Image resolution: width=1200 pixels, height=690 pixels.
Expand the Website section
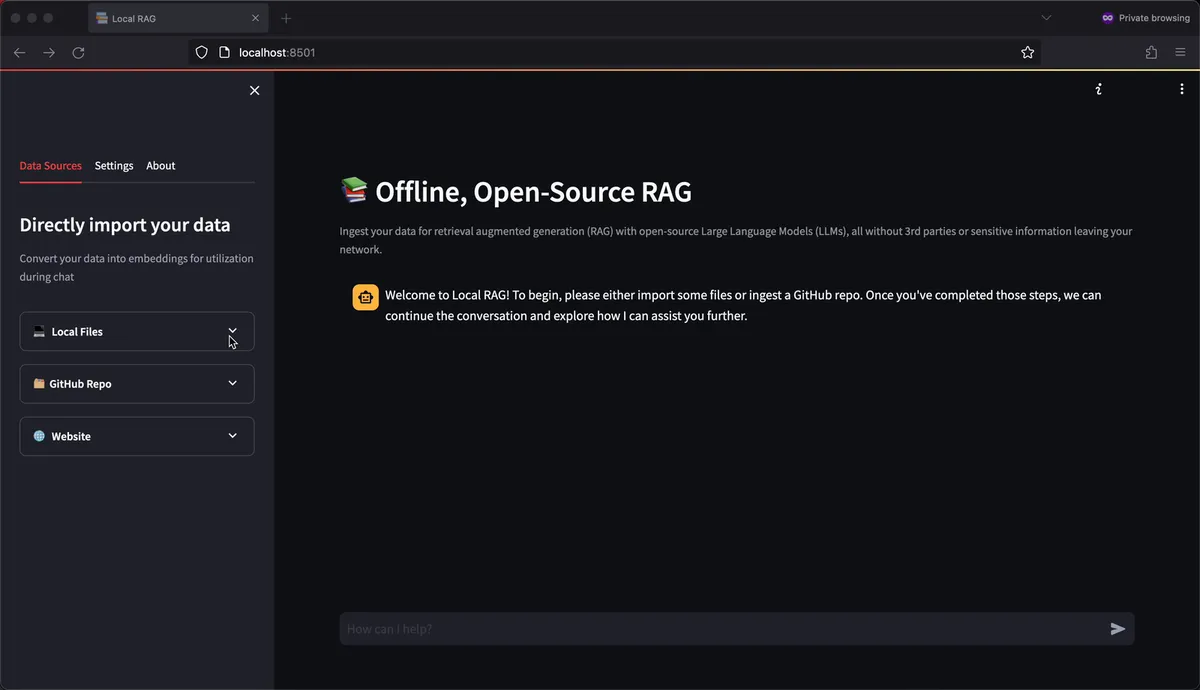pos(137,436)
